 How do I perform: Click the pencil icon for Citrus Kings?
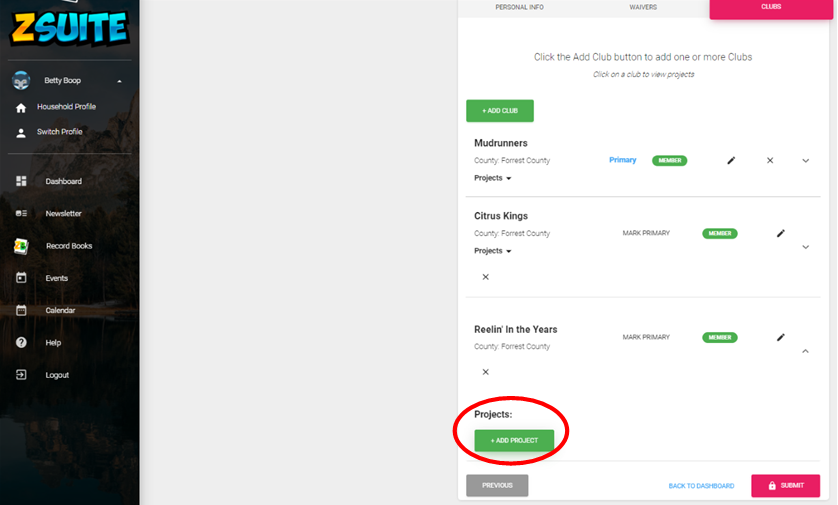pyautogui.click(x=781, y=233)
